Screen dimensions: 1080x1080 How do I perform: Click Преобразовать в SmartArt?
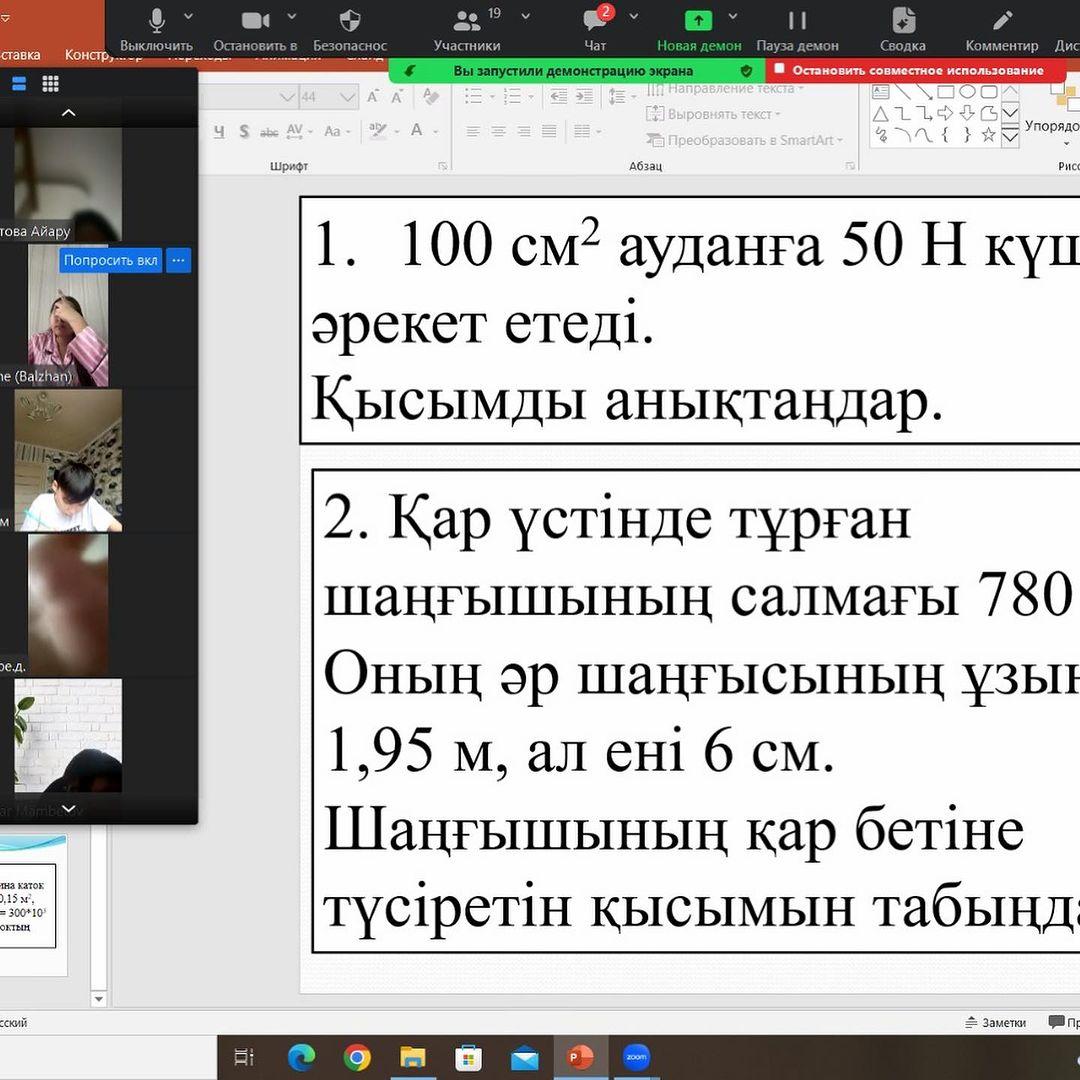coord(745,140)
